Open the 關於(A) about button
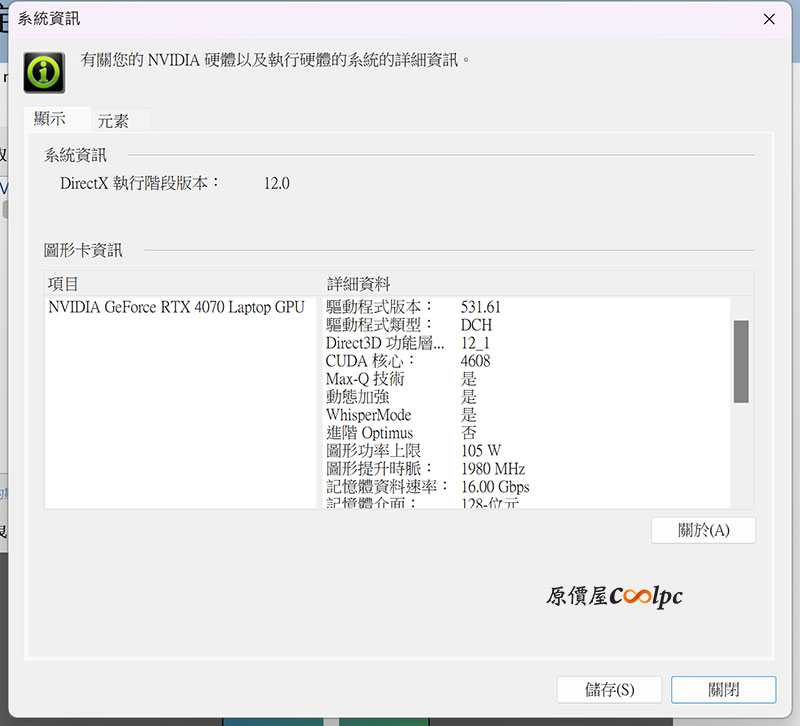 click(x=704, y=530)
